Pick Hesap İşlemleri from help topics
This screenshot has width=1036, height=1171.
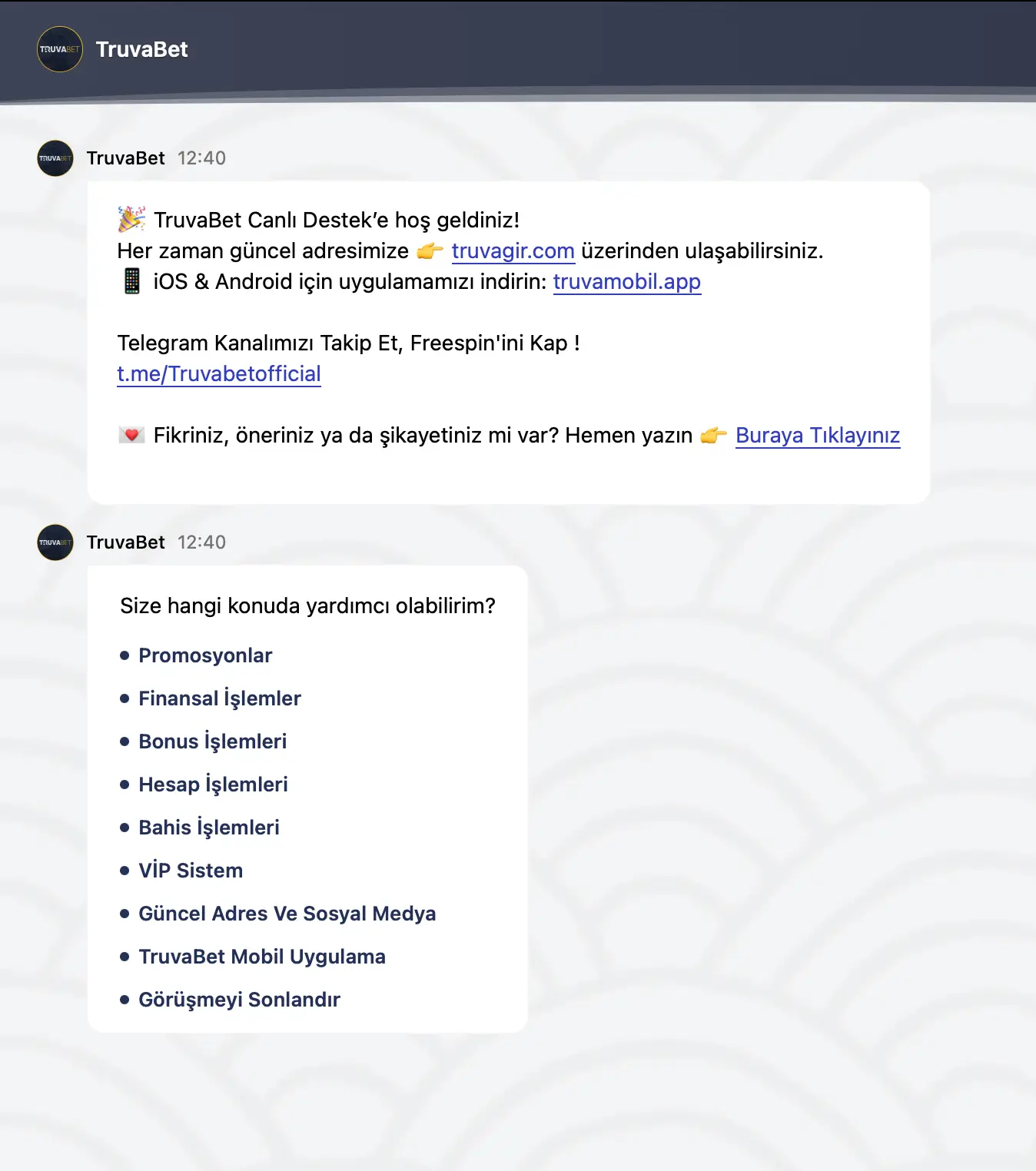213,785
